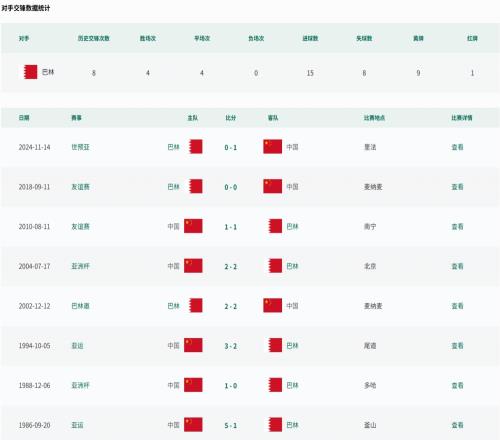Open 查看 details for the 2018-09-11 match

(457, 187)
